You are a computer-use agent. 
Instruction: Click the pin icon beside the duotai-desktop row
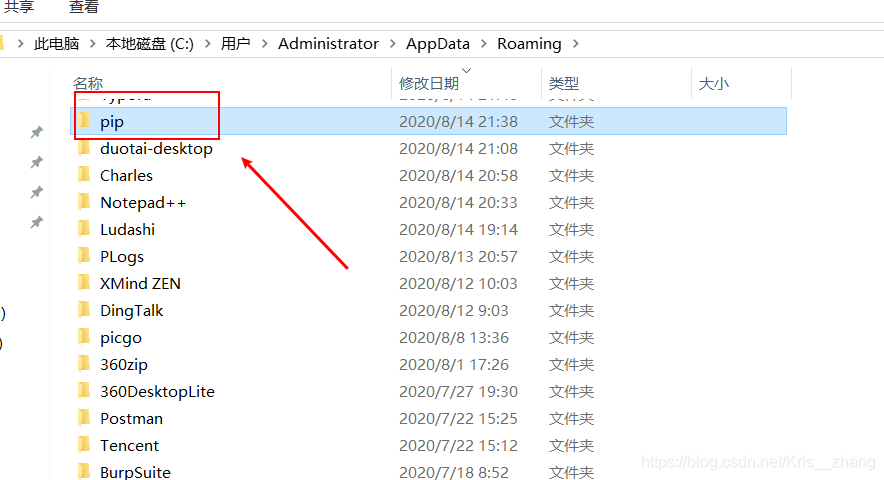[x=37, y=162]
